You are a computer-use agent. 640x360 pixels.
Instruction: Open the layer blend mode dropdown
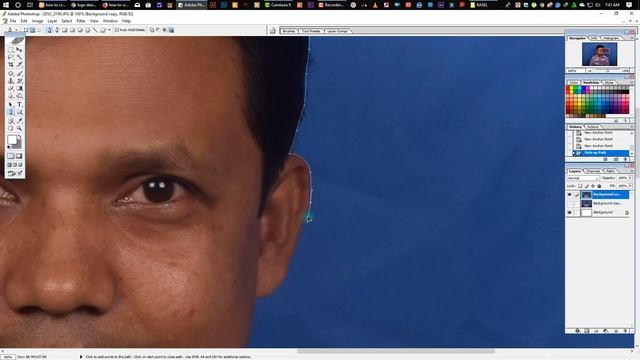[583, 178]
